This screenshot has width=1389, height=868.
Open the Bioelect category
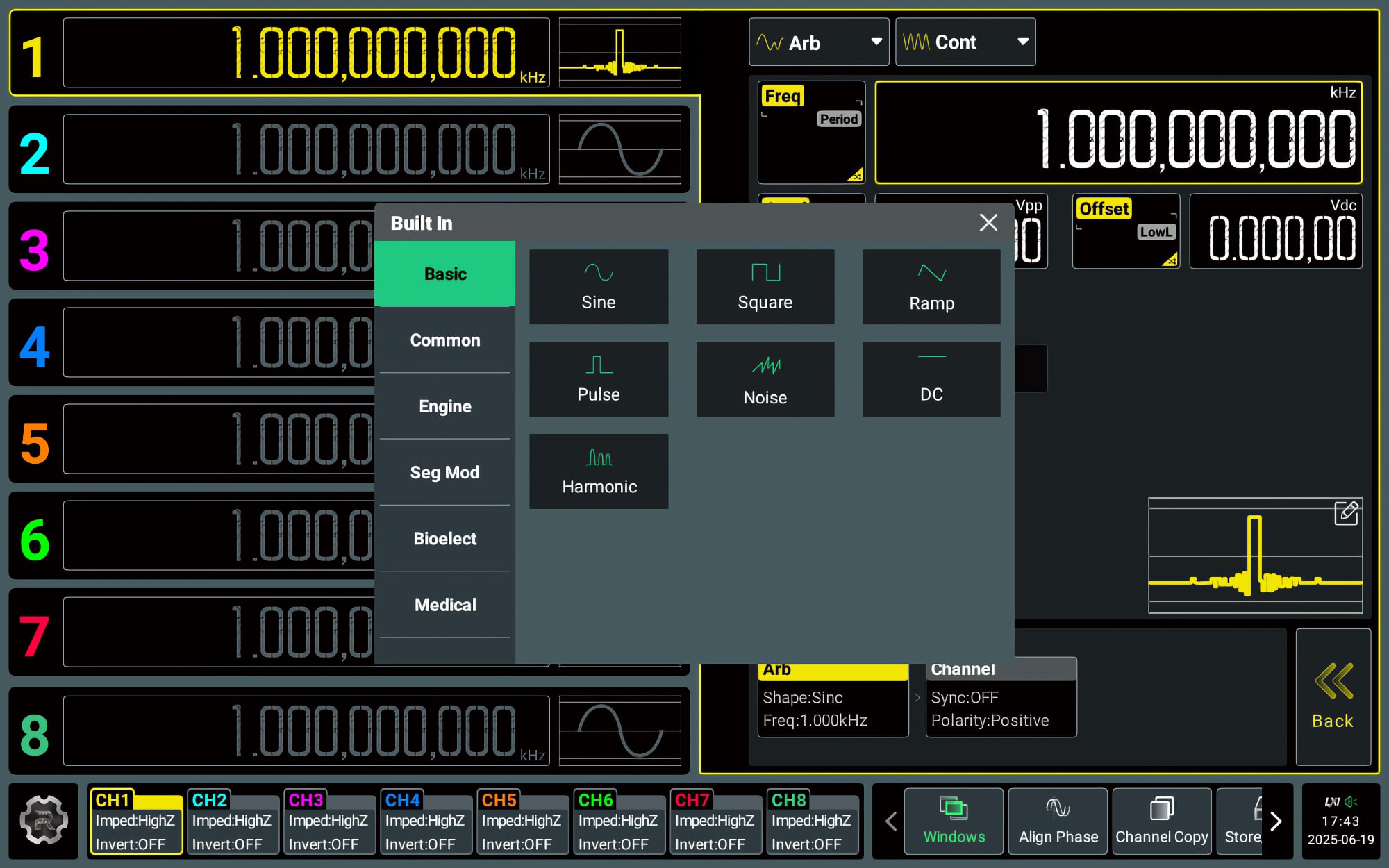[445, 539]
